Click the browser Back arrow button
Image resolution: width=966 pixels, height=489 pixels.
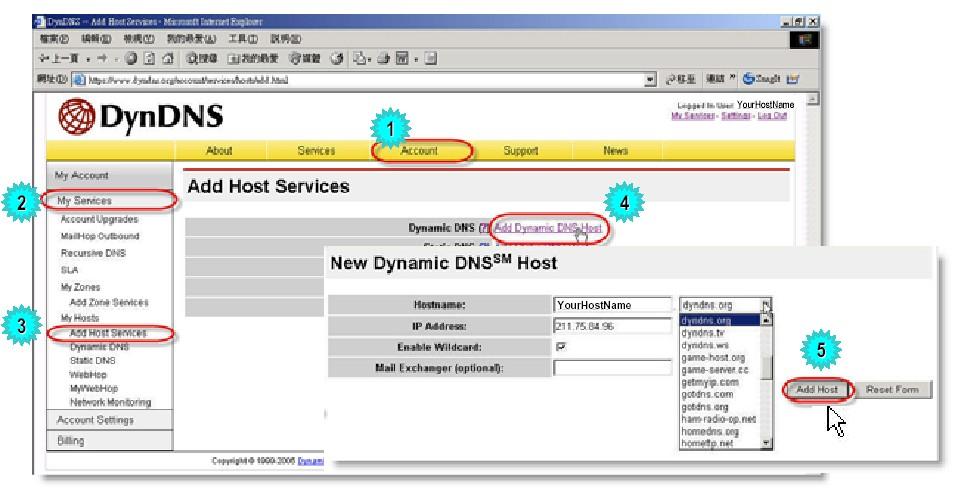(x=60, y=59)
